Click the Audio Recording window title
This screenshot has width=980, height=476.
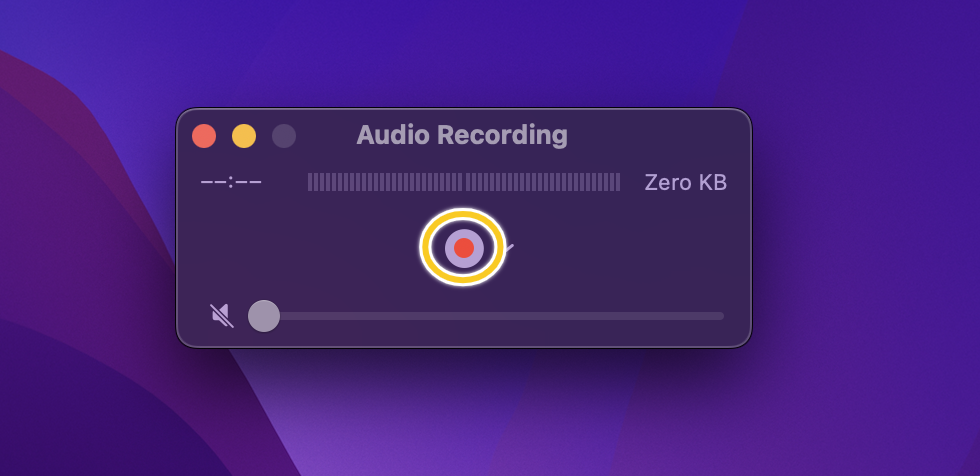pos(462,136)
